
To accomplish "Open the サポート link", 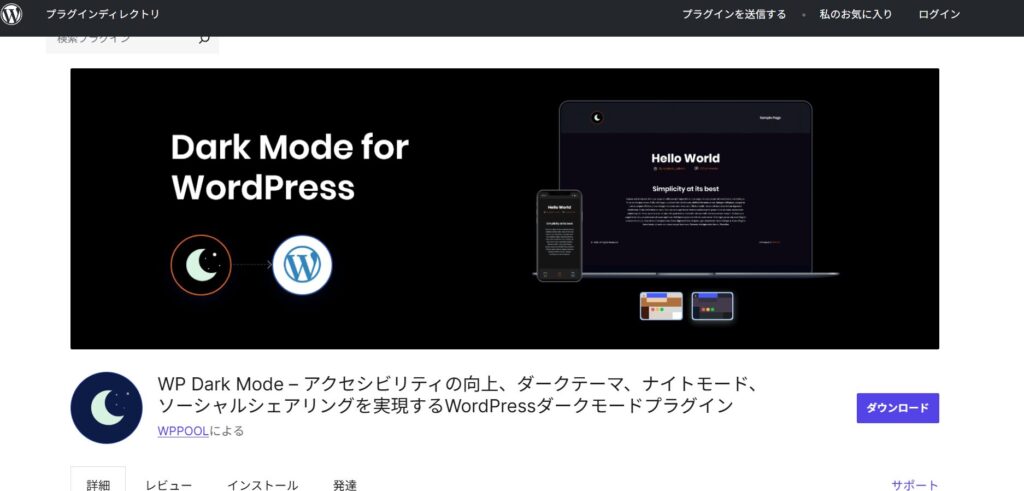I will 914,484.
